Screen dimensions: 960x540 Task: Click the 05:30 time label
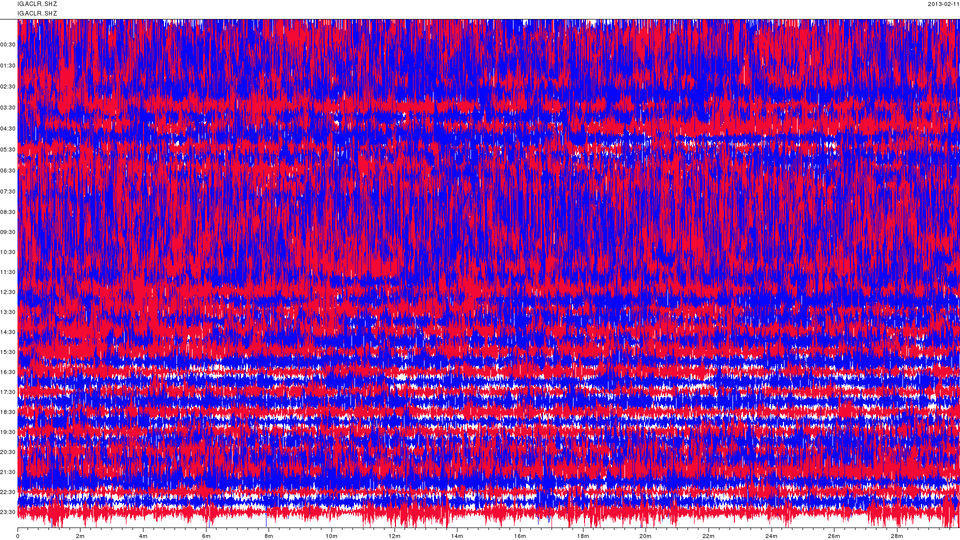point(8,150)
